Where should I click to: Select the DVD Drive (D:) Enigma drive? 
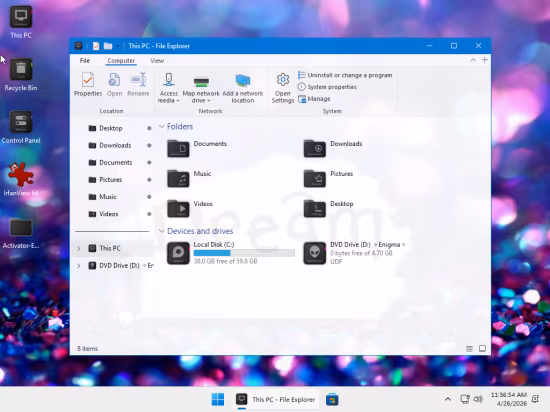coord(354,253)
